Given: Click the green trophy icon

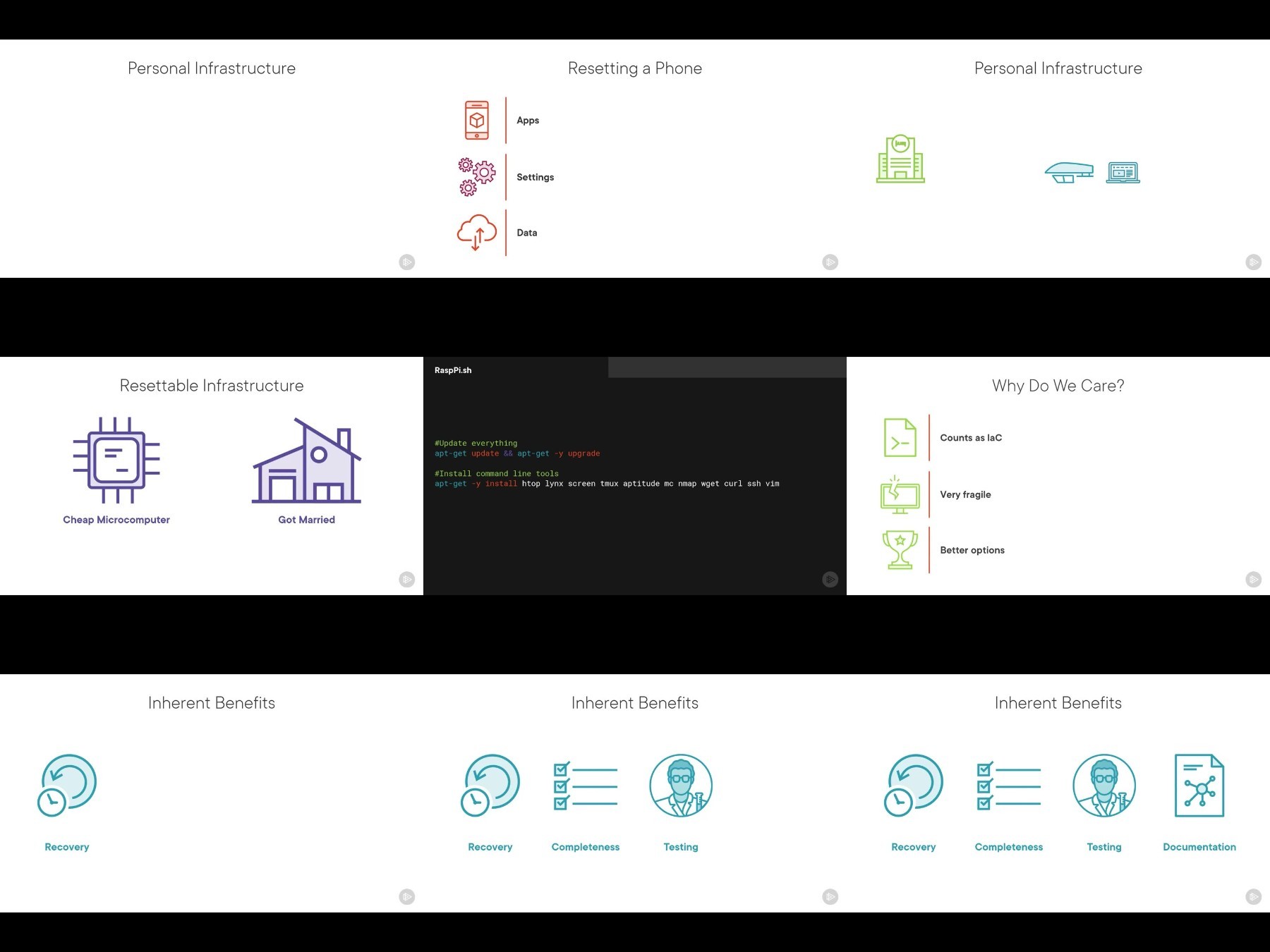Looking at the screenshot, I should [x=900, y=550].
